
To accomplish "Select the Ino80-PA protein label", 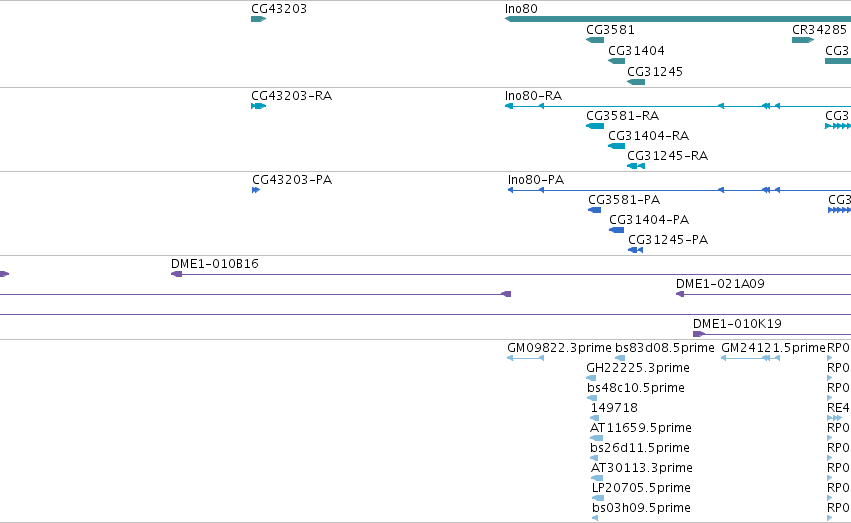I will pyautogui.click(x=536, y=180).
